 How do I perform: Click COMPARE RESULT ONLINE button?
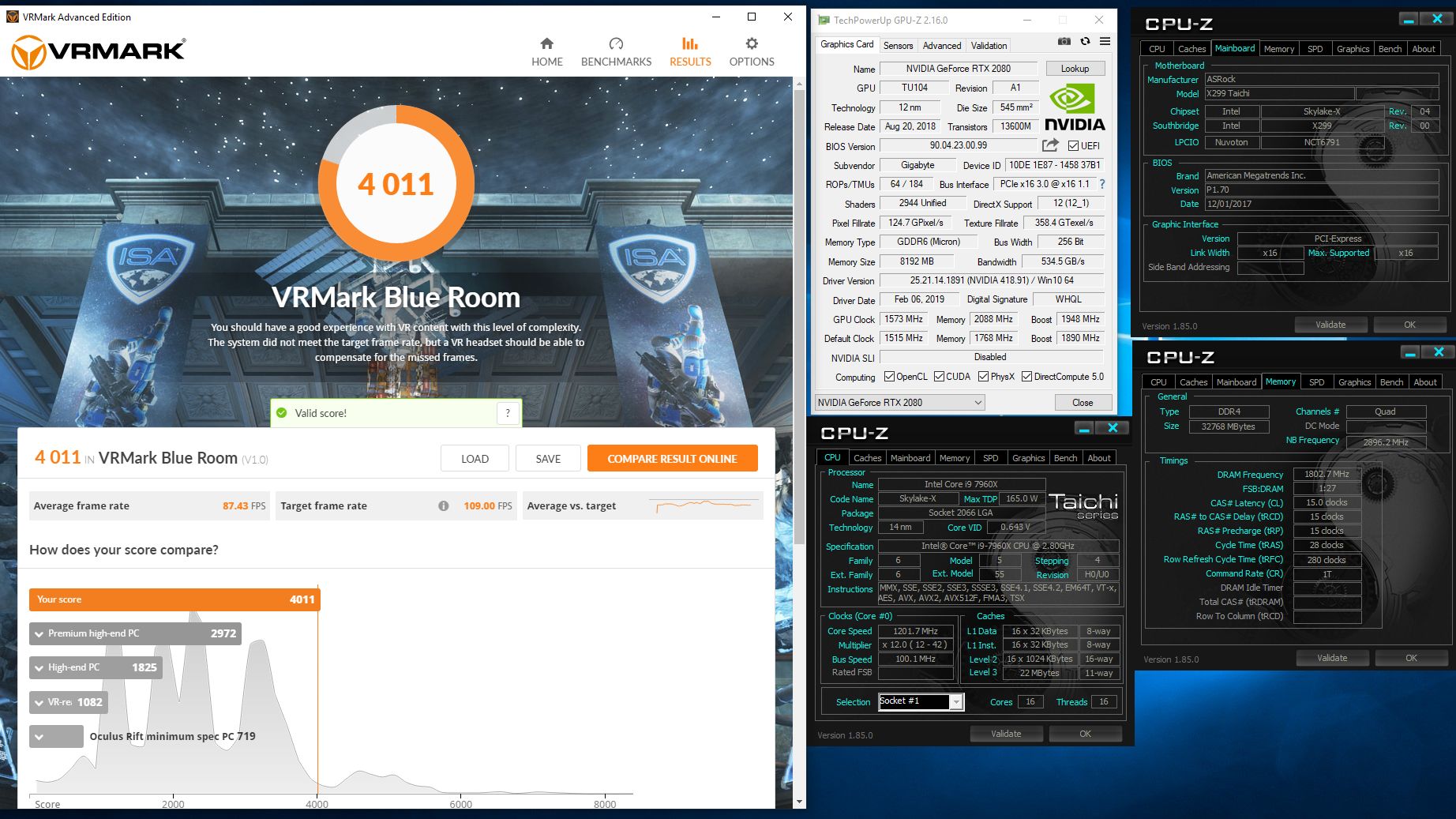pos(672,459)
